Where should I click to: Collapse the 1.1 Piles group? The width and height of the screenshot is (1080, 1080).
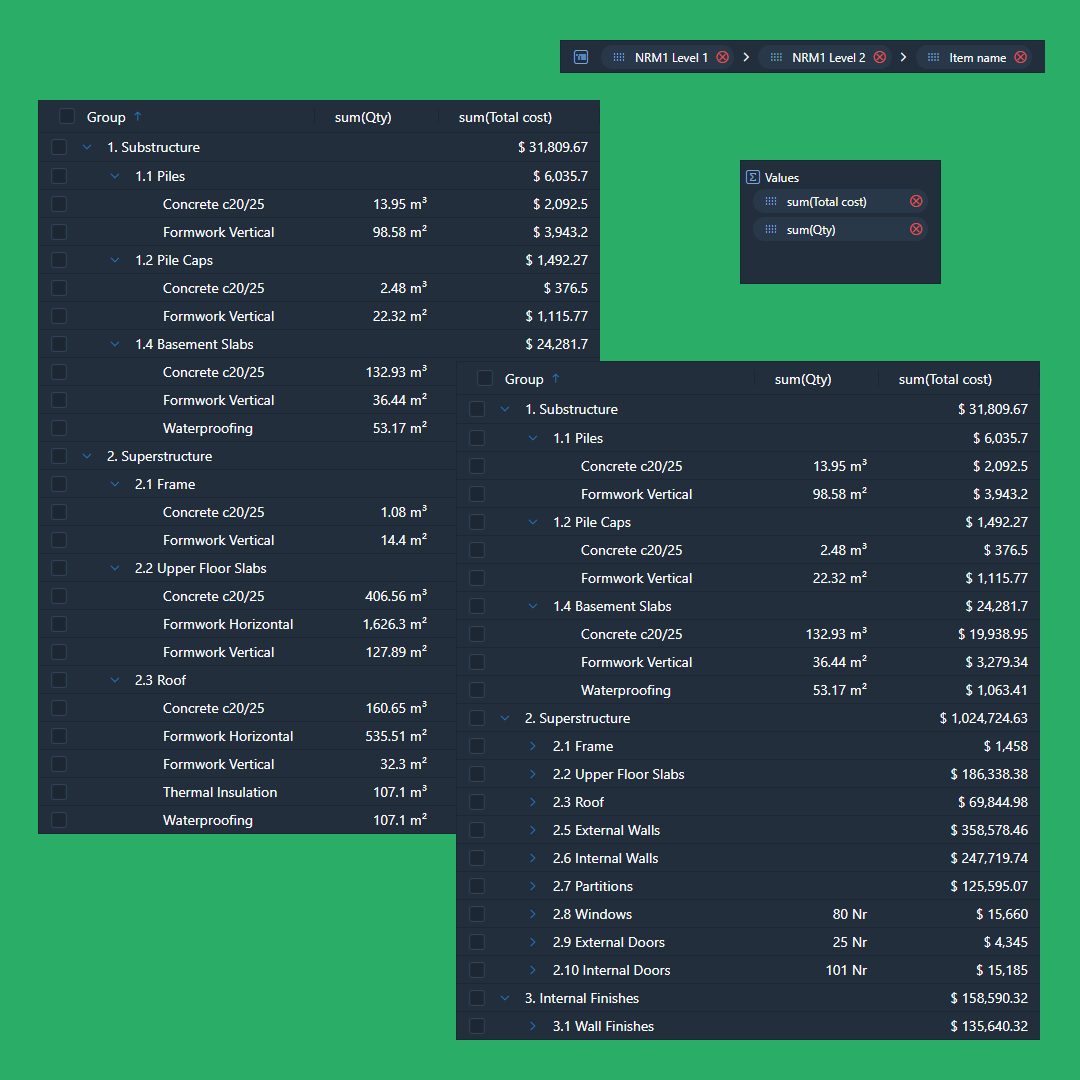pyautogui.click(x=534, y=438)
